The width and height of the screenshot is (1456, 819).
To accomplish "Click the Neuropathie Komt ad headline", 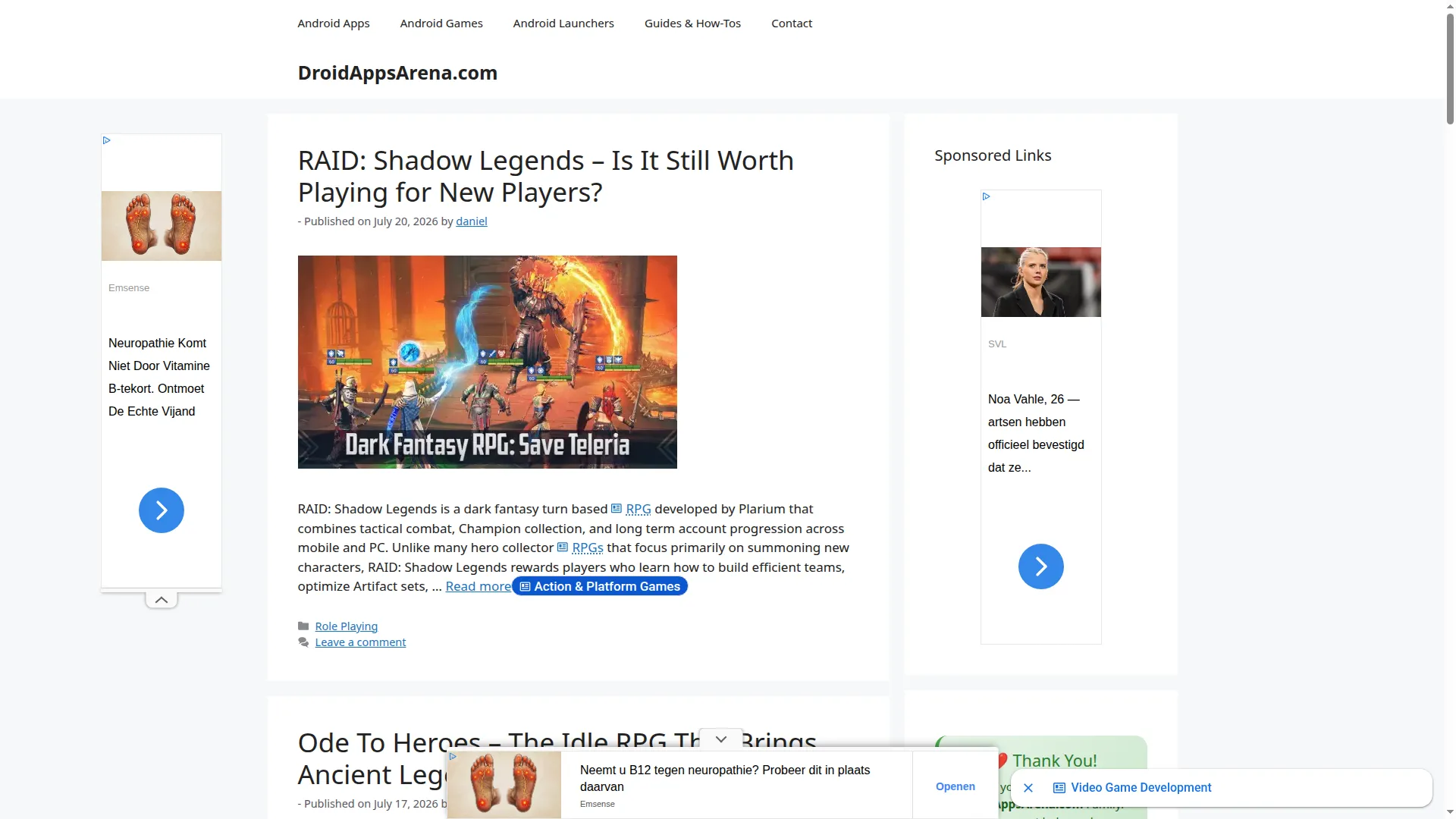I will pyautogui.click(x=158, y=377).
